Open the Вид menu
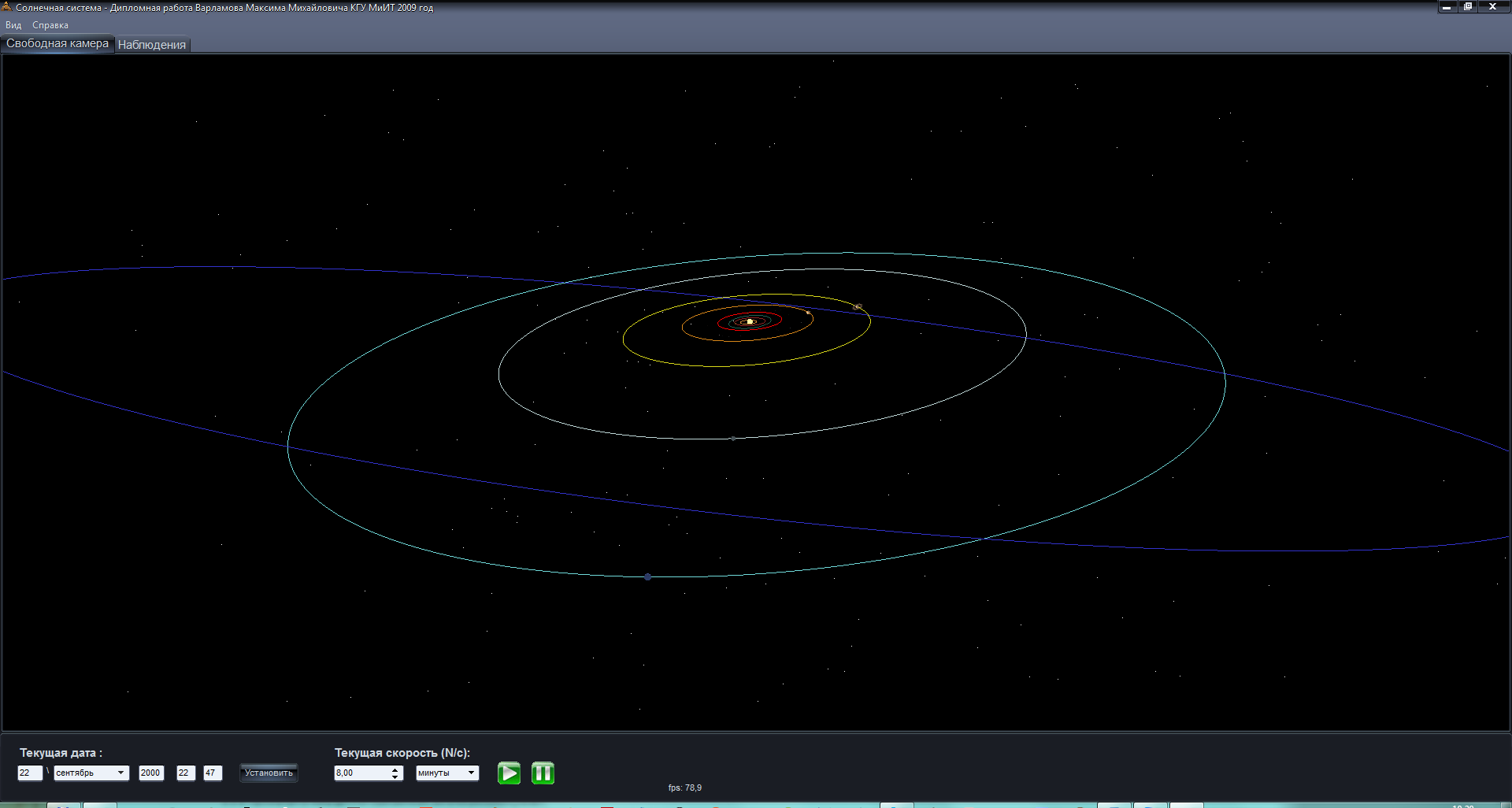Screen dimensions: 1512x808 tap(13, 25)
